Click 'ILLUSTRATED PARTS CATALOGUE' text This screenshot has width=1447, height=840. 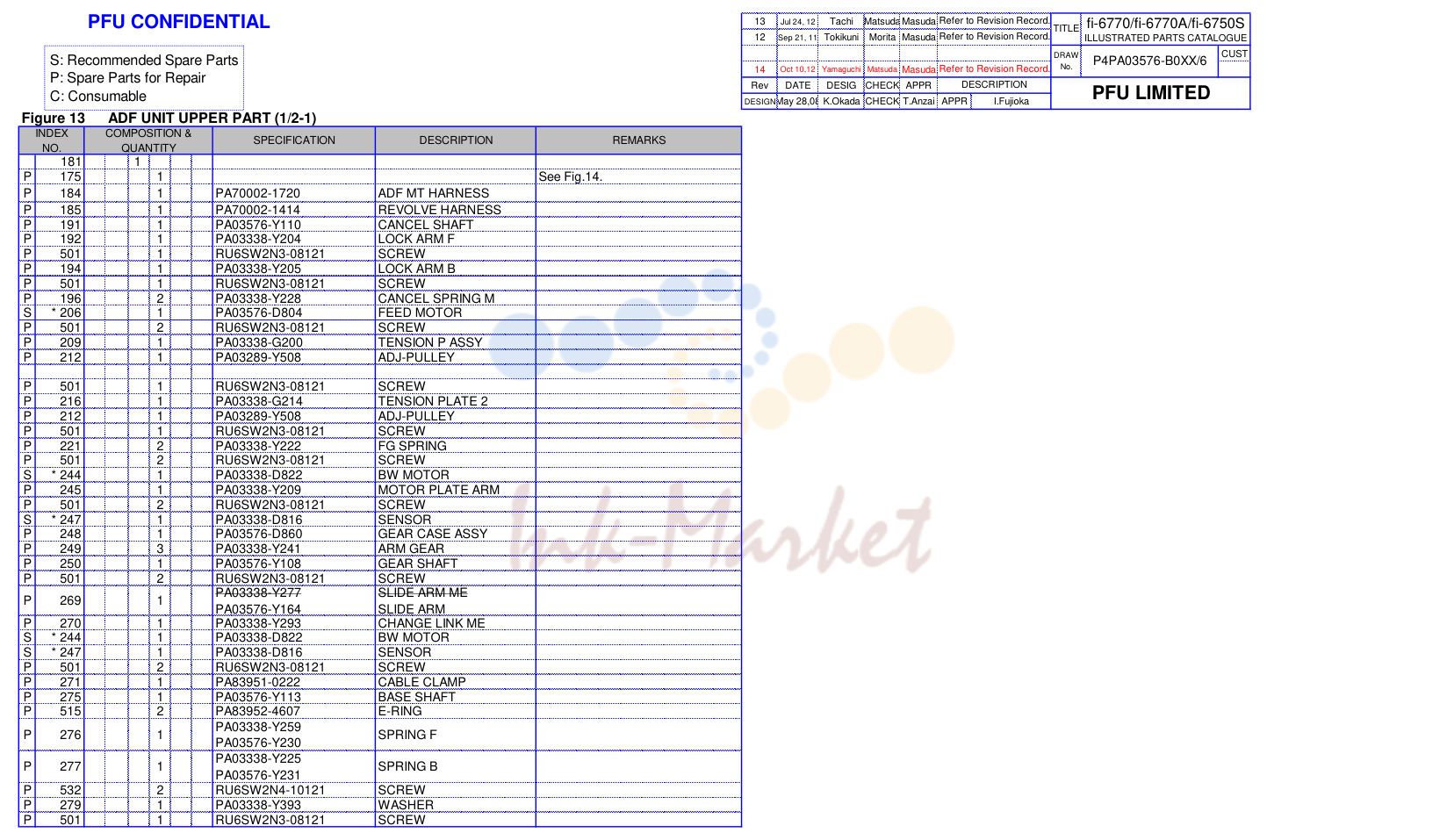coord(1165,38)
